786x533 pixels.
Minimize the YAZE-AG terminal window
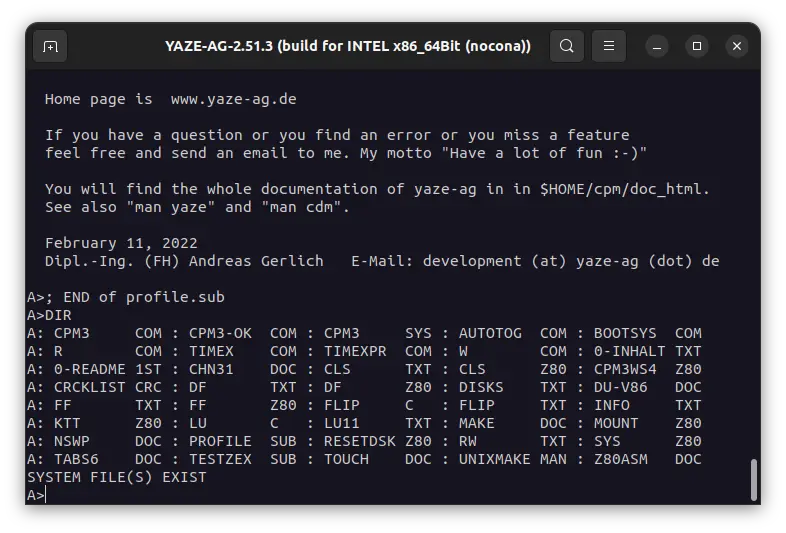(x=657, y=46)
